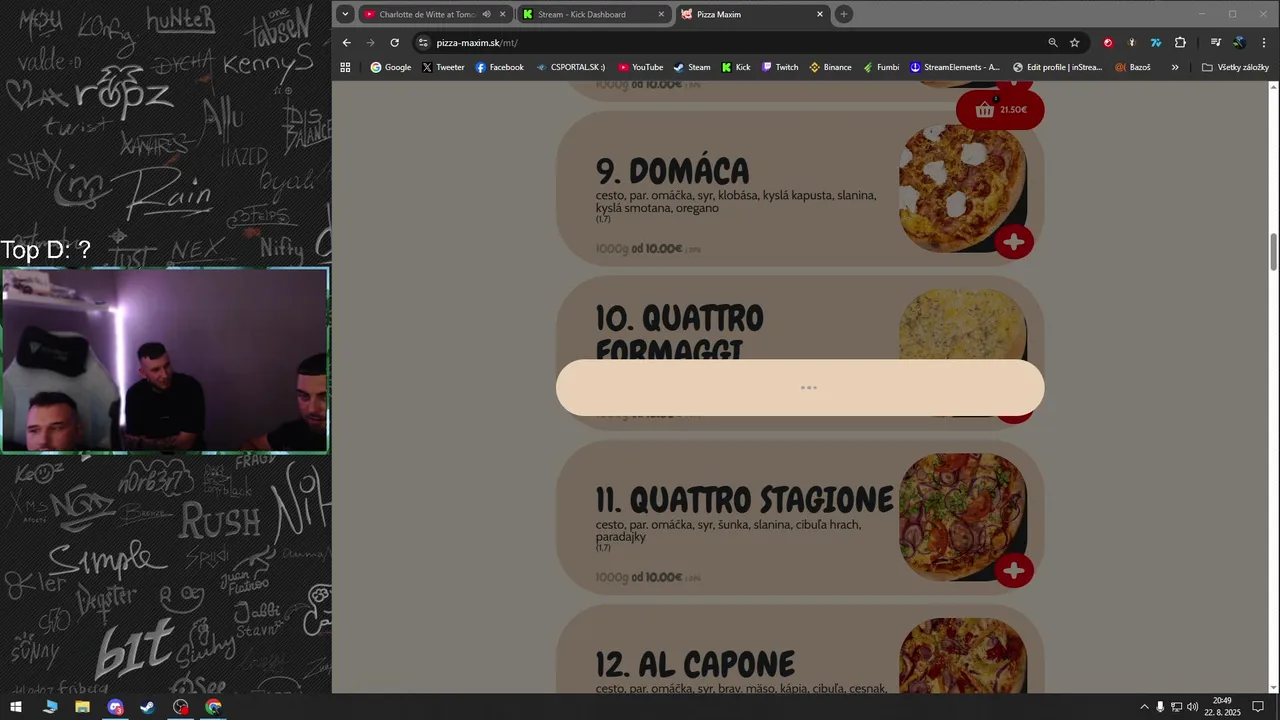
Task: Add 11. Quattro Stagione with plus button
Action: (1014, 570)
